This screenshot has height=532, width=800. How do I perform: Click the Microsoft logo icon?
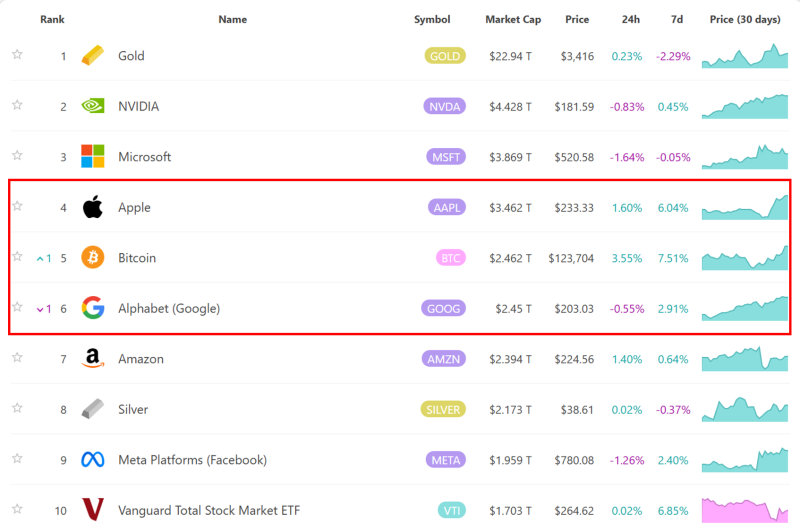pyautogui.click(x=92, y=156)
